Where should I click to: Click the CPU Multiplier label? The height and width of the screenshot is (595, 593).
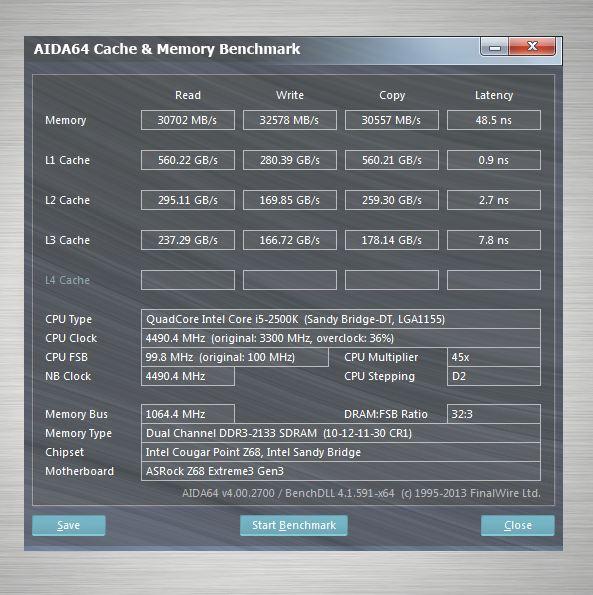[x=381, y=357]
